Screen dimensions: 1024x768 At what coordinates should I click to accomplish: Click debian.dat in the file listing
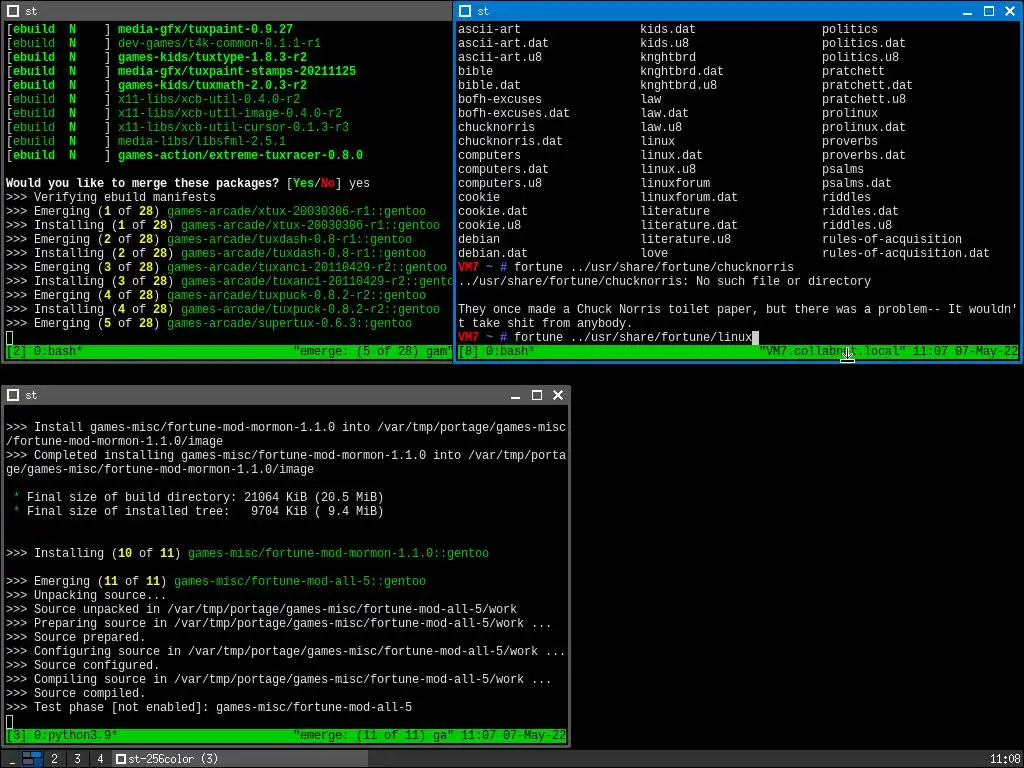coord(492,253)
